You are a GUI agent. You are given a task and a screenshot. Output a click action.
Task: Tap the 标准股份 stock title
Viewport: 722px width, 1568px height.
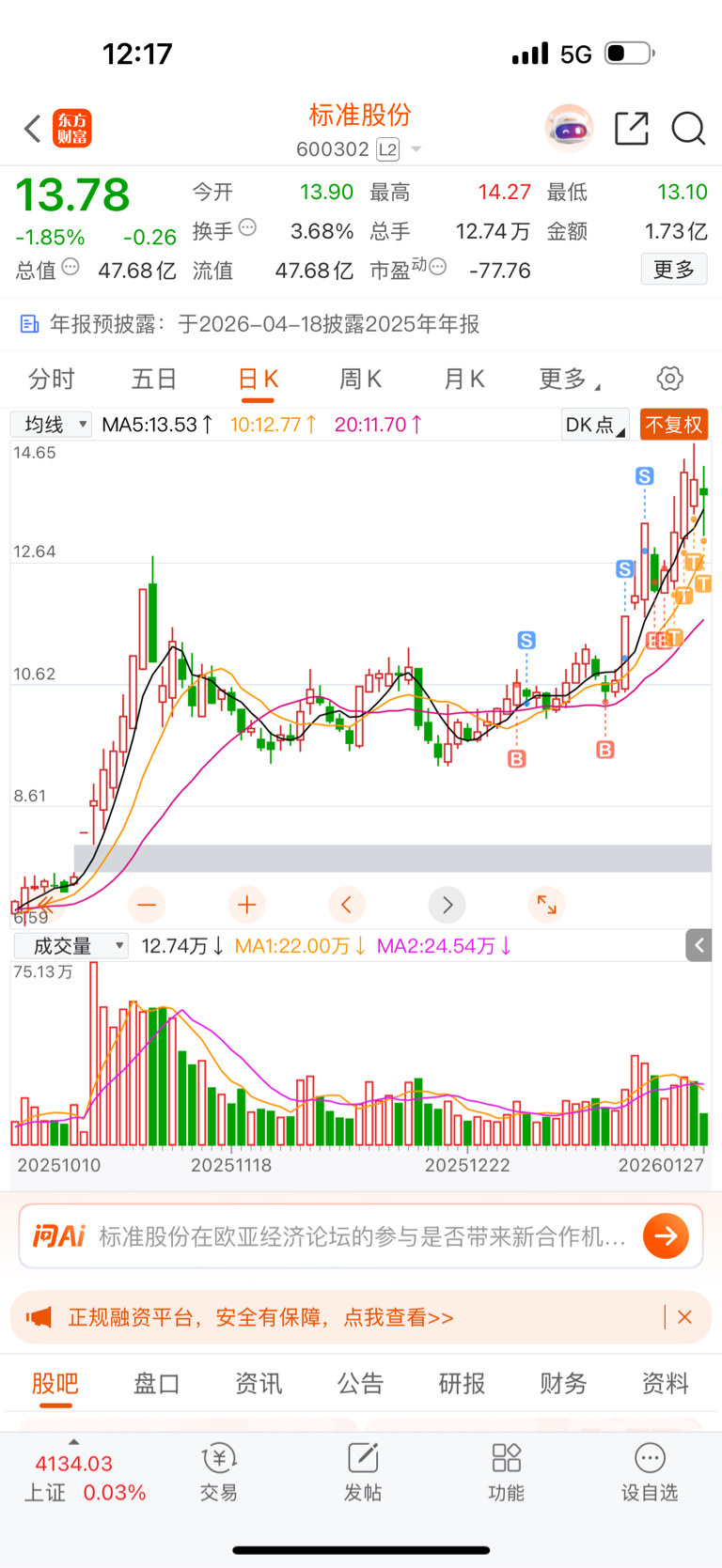pos(360,115)
